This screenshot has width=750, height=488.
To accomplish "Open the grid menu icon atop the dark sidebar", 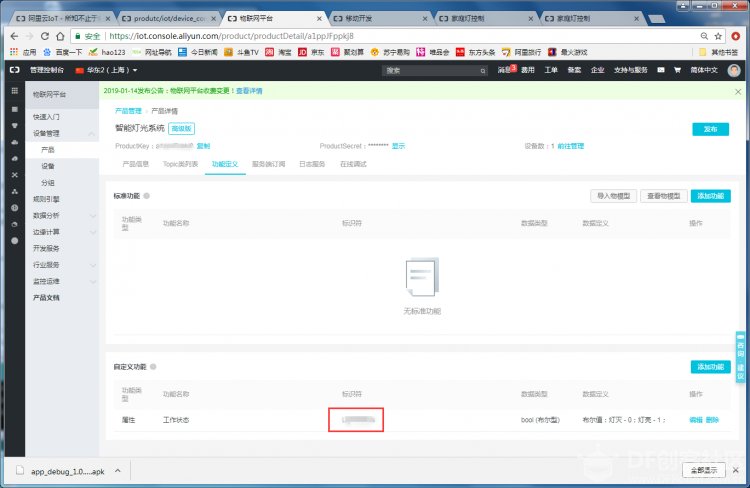I will pos(14,91).
